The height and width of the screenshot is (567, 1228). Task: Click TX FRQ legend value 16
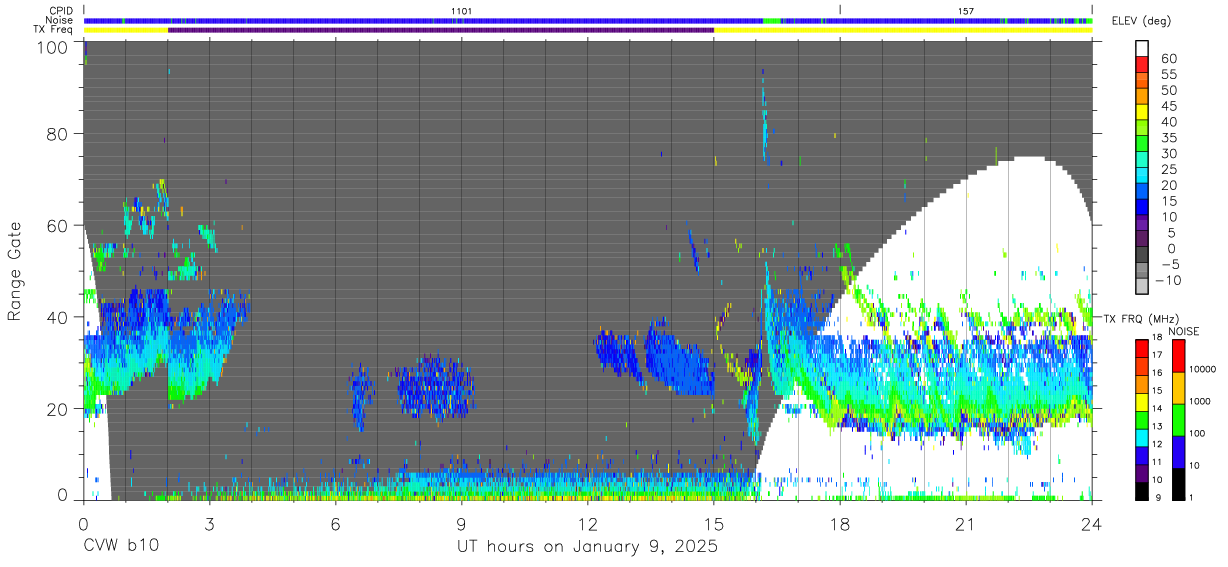coord(1156,373)
